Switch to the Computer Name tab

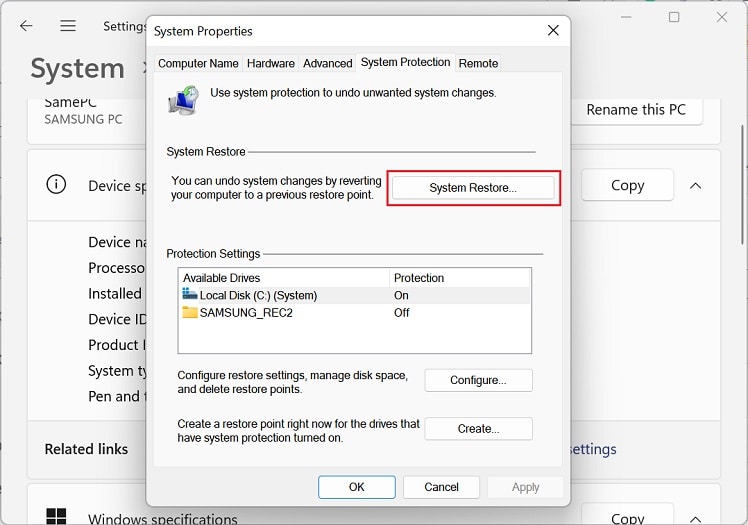click(198, 63)
